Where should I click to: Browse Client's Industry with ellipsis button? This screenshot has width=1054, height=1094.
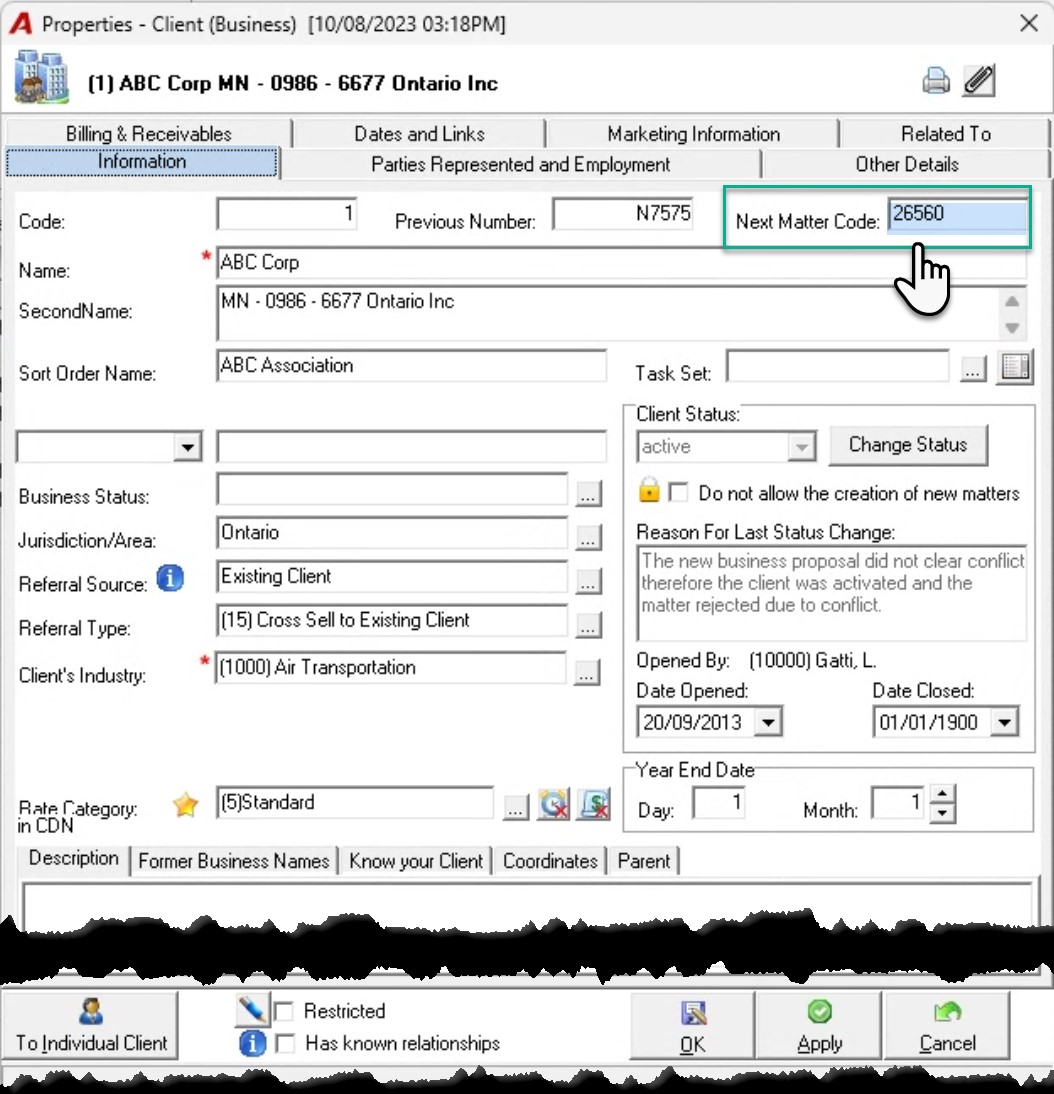(x=587, y=673)
